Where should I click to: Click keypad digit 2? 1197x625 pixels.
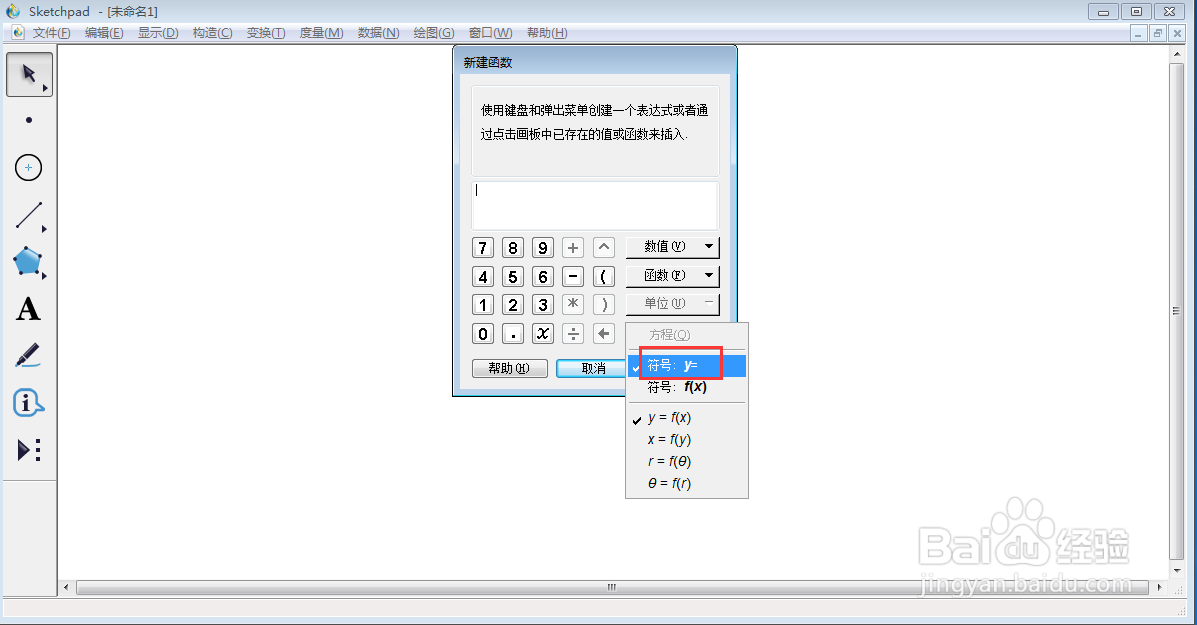click(x=513, y=305)
